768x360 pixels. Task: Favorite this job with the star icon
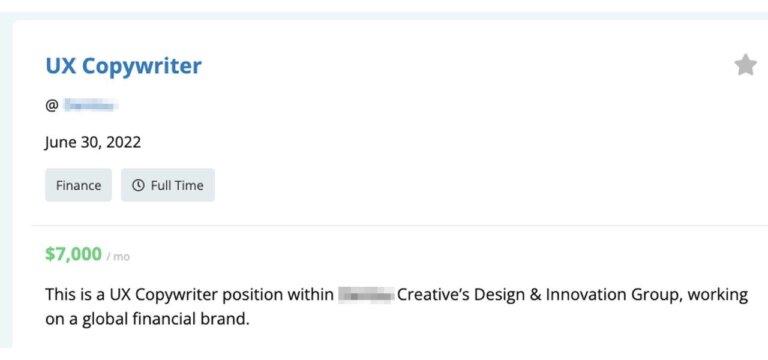[x=745, y=65]
